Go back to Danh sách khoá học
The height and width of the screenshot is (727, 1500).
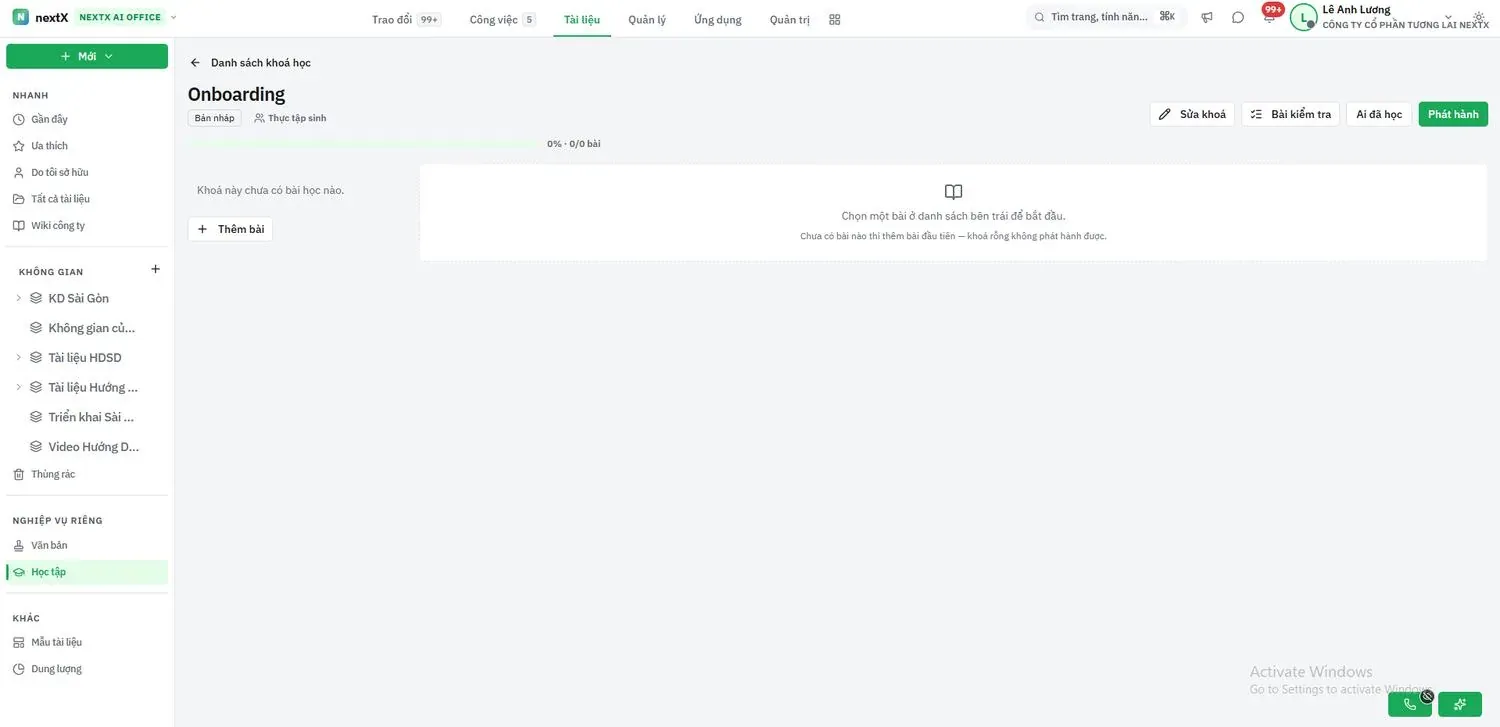point(250,62)
